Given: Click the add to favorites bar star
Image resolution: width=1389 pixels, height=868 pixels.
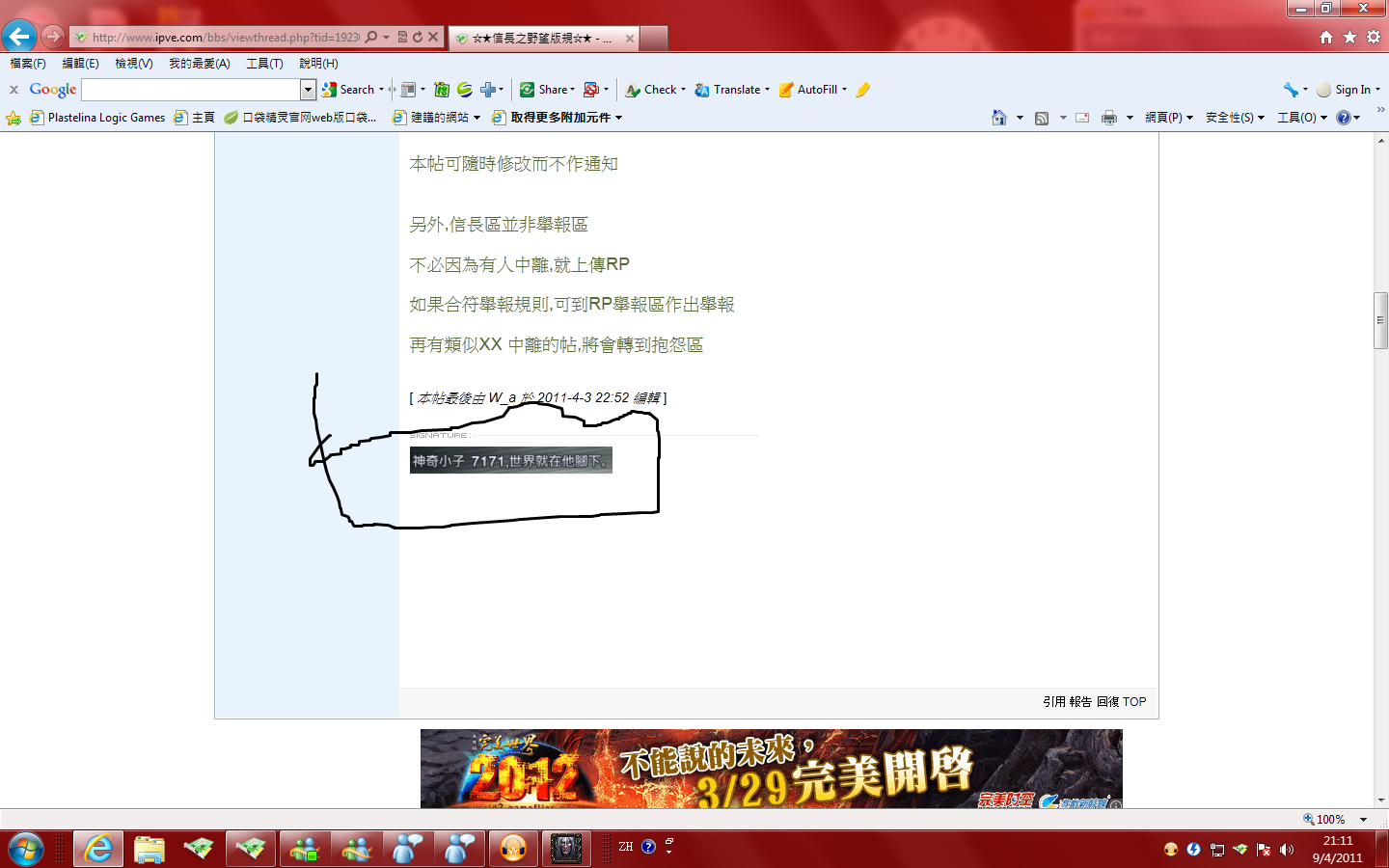Looking at the screenshot, I should click(14, 118).
